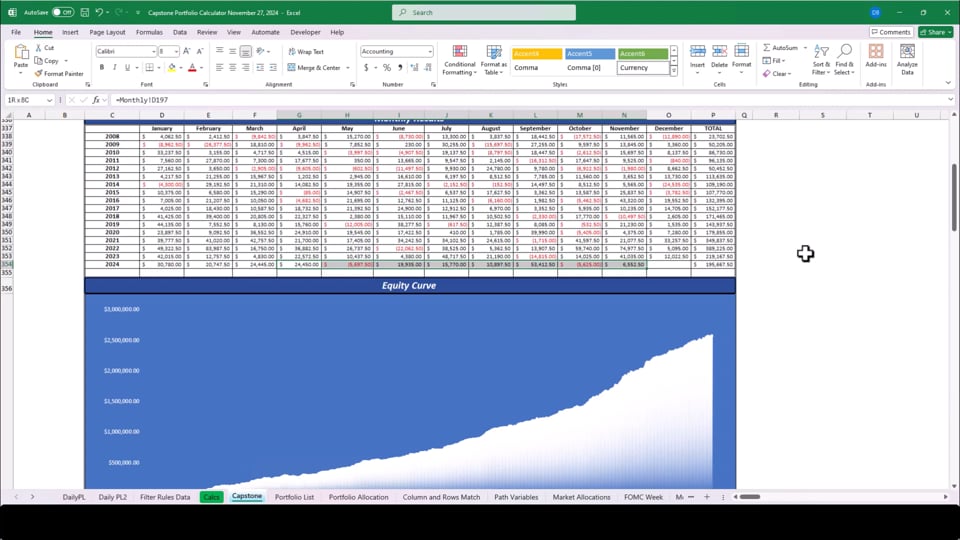Click the Comma Style icon
The width and height of the screenshot is (960, 540).
400,67
